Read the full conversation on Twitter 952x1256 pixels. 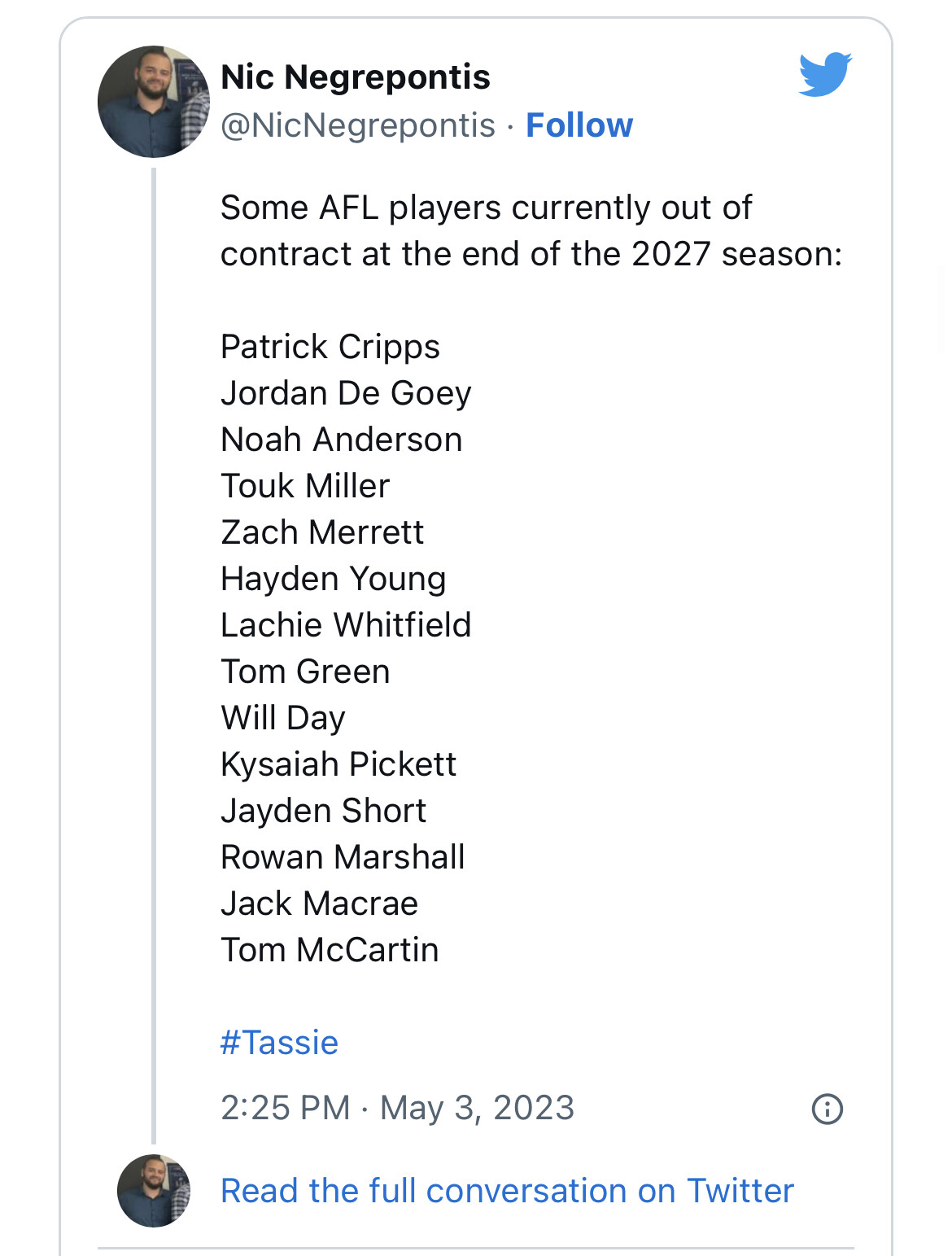pos(507,1191)
